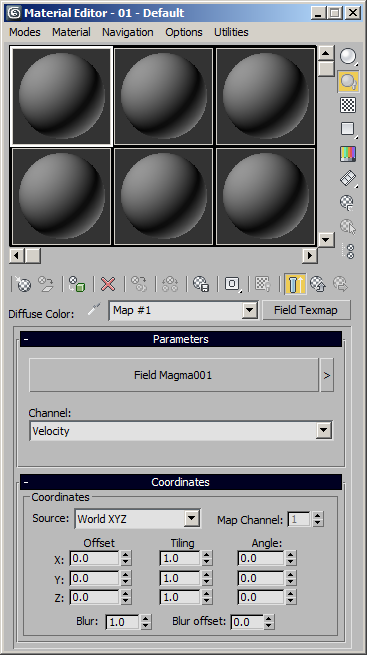
Task: Collapse the Parameters rollout
Action: coord(181,339)
